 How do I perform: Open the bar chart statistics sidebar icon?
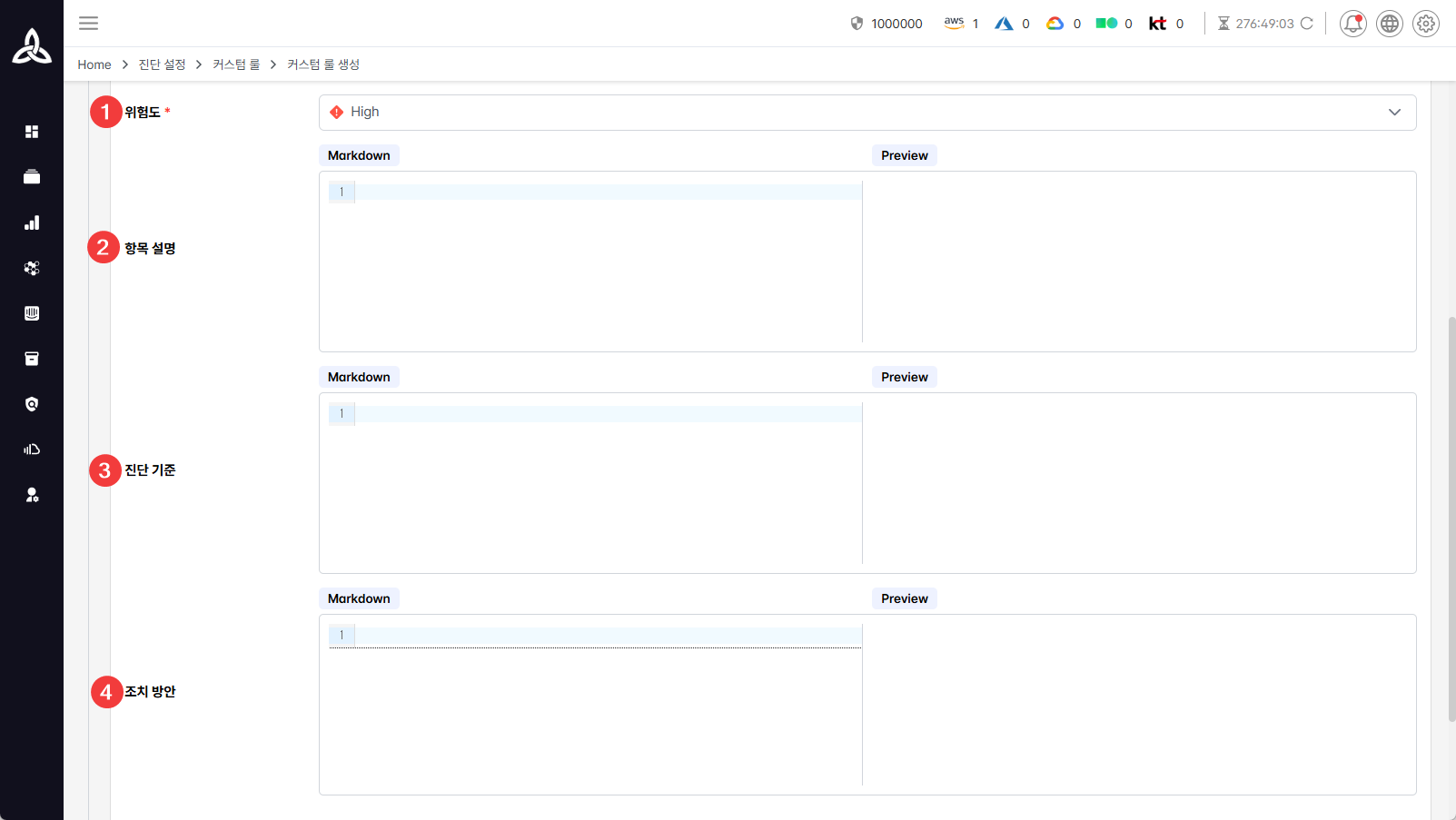coord(32,222)
